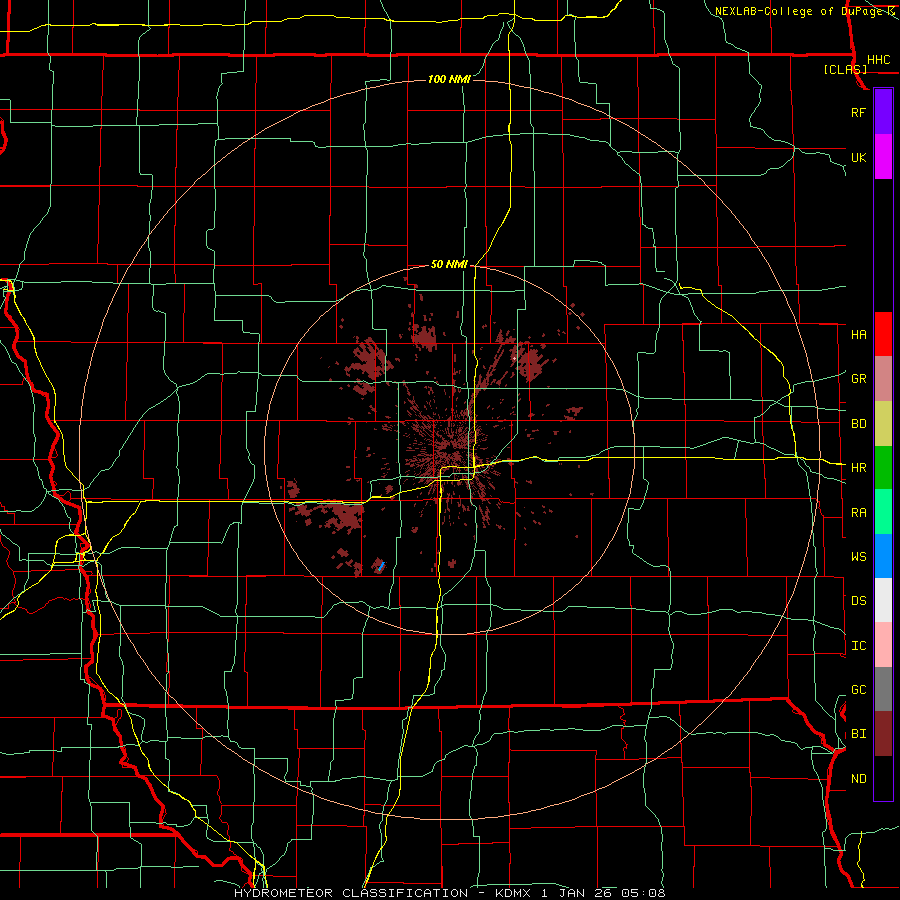Click the 50 NMI range ring label

pyautogui.click(x=449, y=265)
